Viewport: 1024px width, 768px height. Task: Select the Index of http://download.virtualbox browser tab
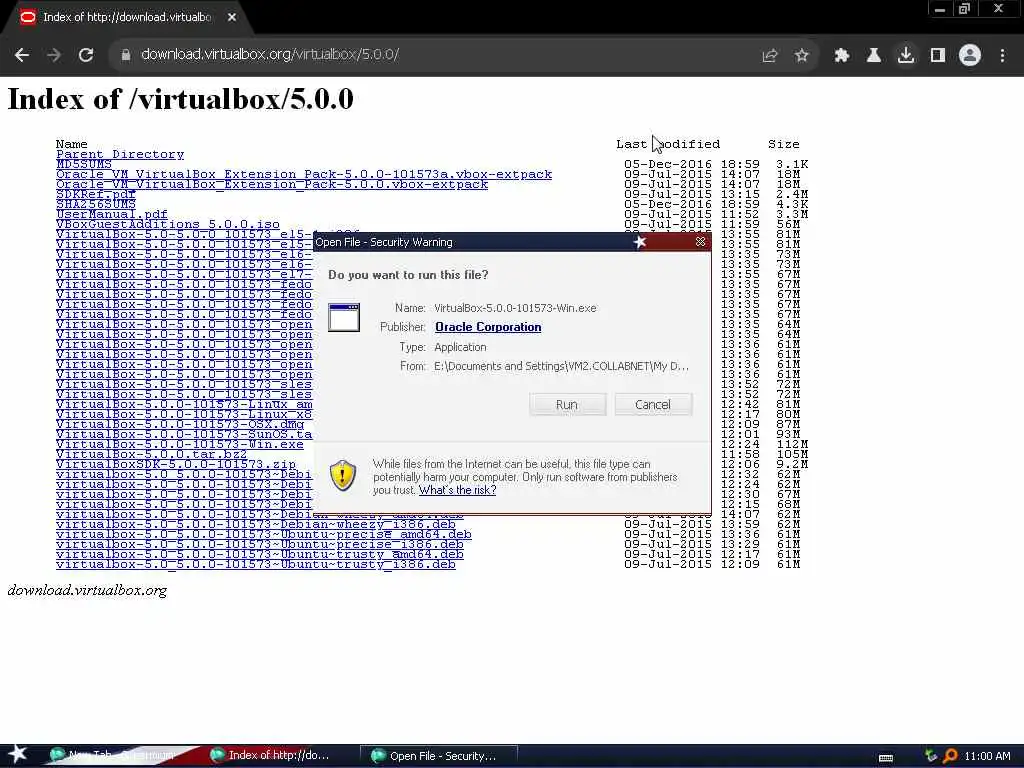[x=127, y=18]
